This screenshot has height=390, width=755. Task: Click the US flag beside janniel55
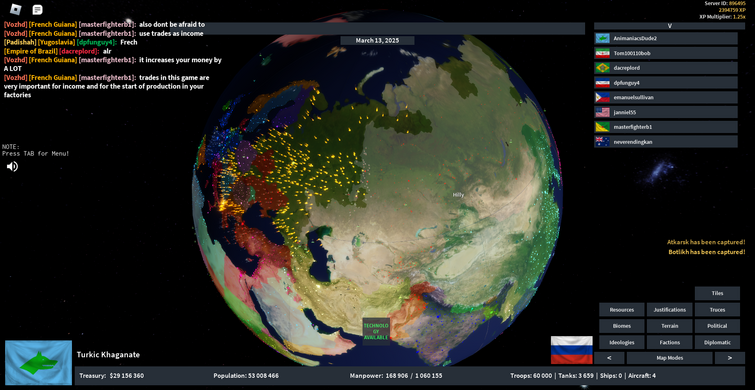602,112
